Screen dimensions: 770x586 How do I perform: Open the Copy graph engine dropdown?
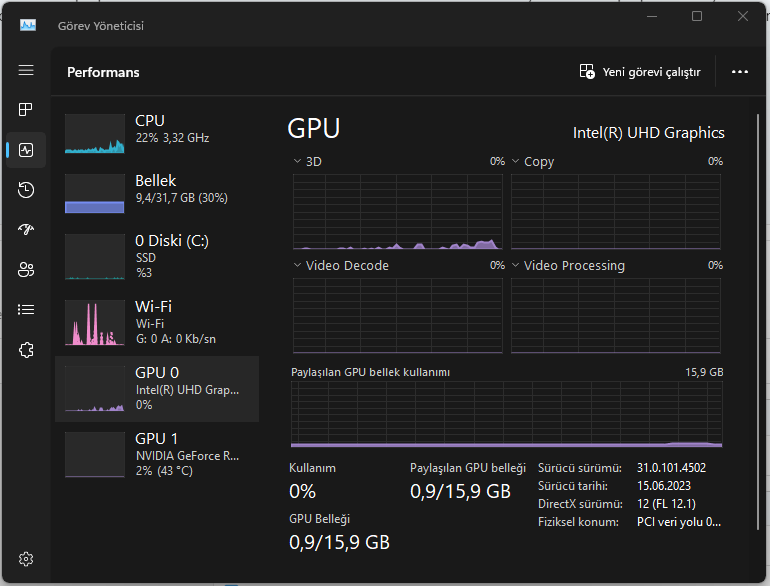[x=516, y=161]
